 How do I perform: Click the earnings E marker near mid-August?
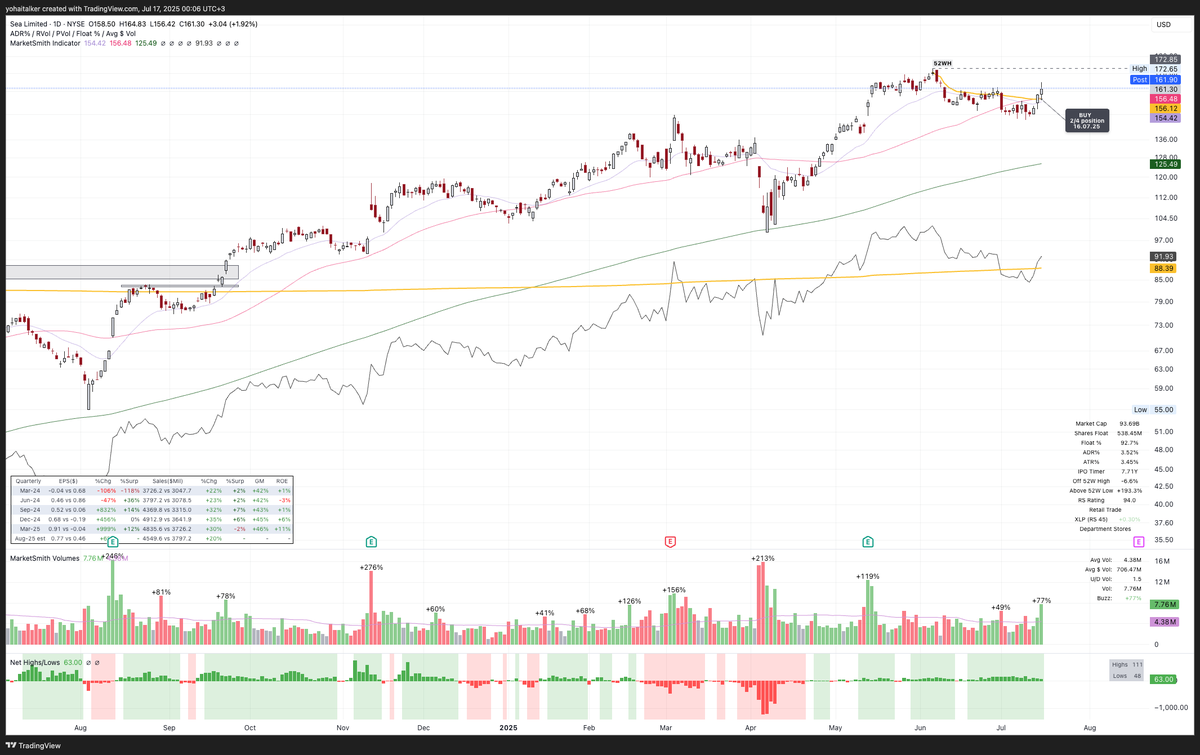pyautogui.click(x=113, y=541)
